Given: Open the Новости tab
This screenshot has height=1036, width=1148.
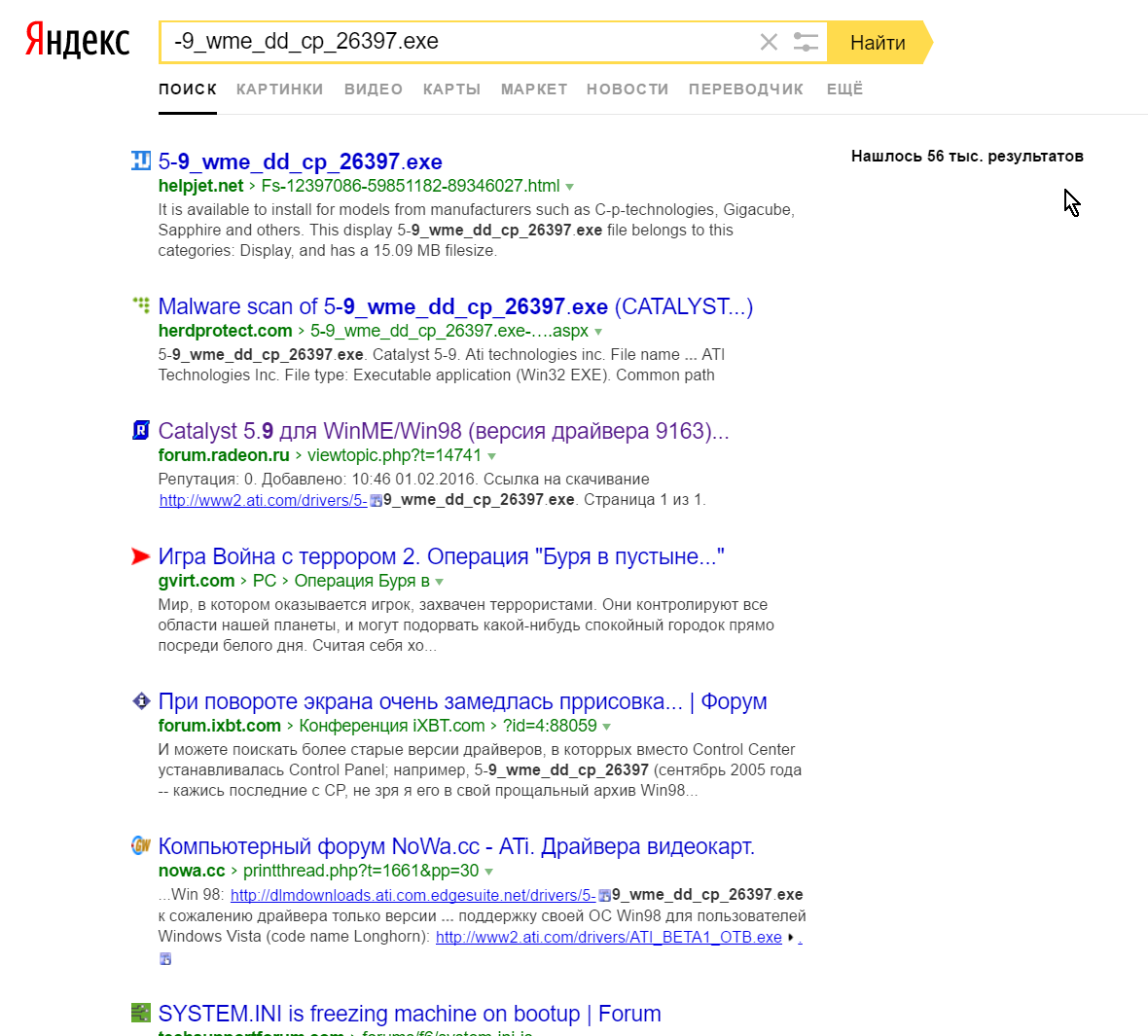Looking at the screenshot, I should [628, 89].
